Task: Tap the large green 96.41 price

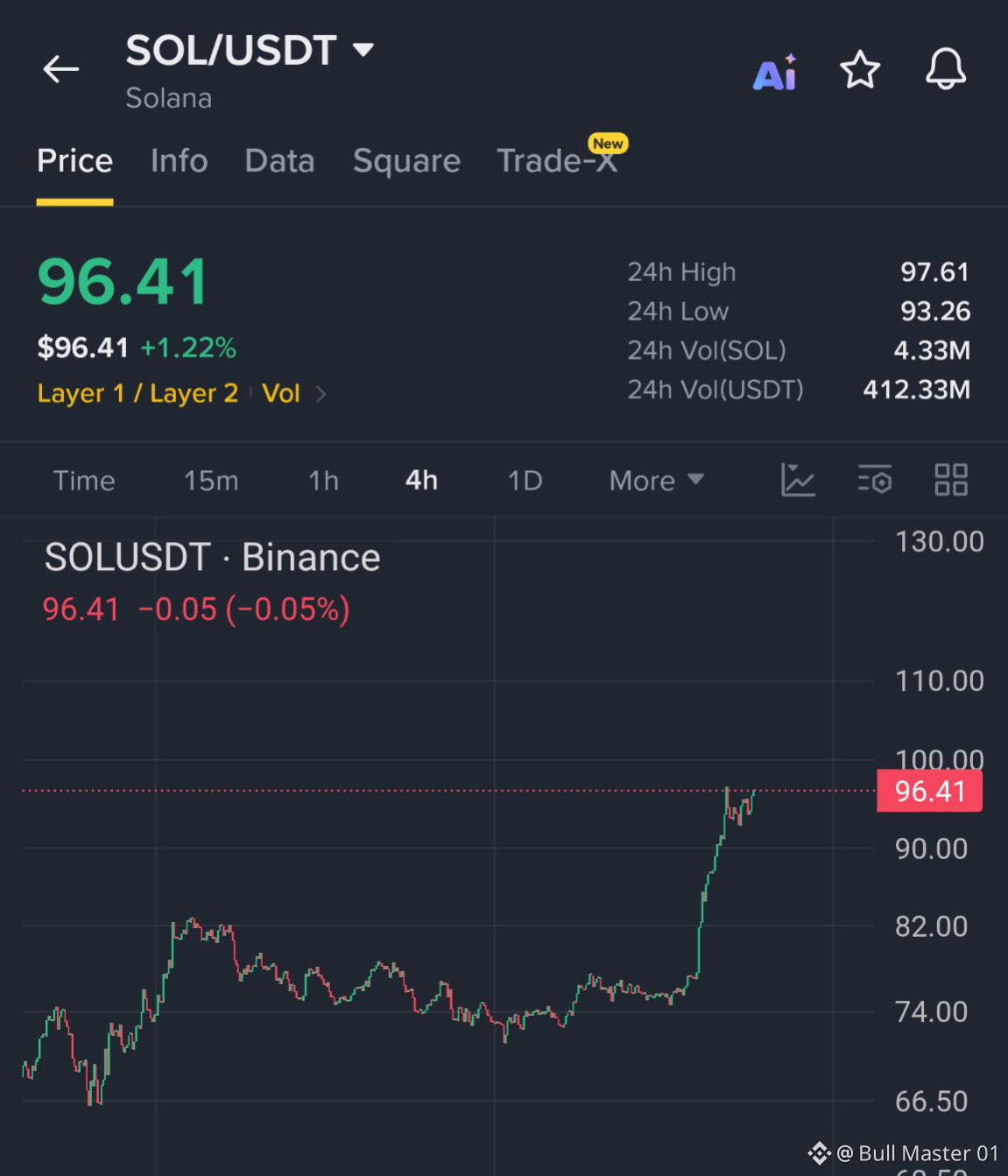Action: pyautogui.click(x=123, y=282)
